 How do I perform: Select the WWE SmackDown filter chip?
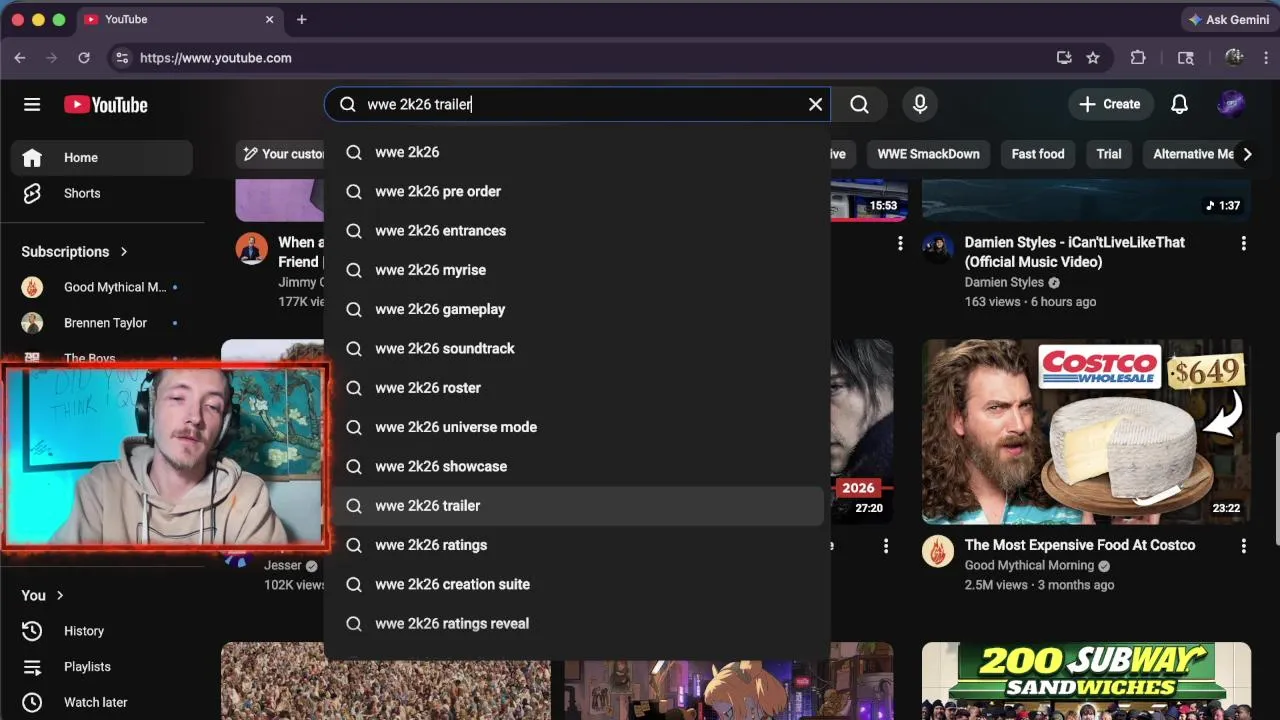(x=928, y=154)
